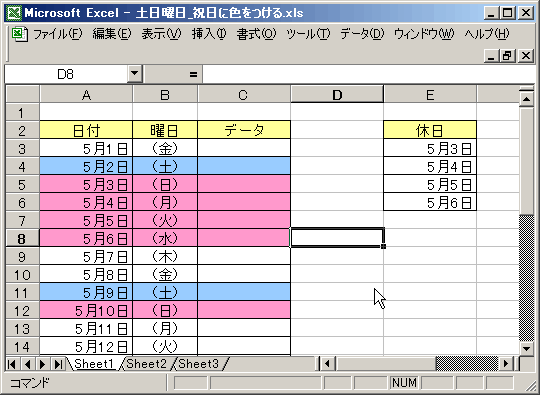
Task: Select weekday cell (水) in row 8
Action: [x=165, y=238]
